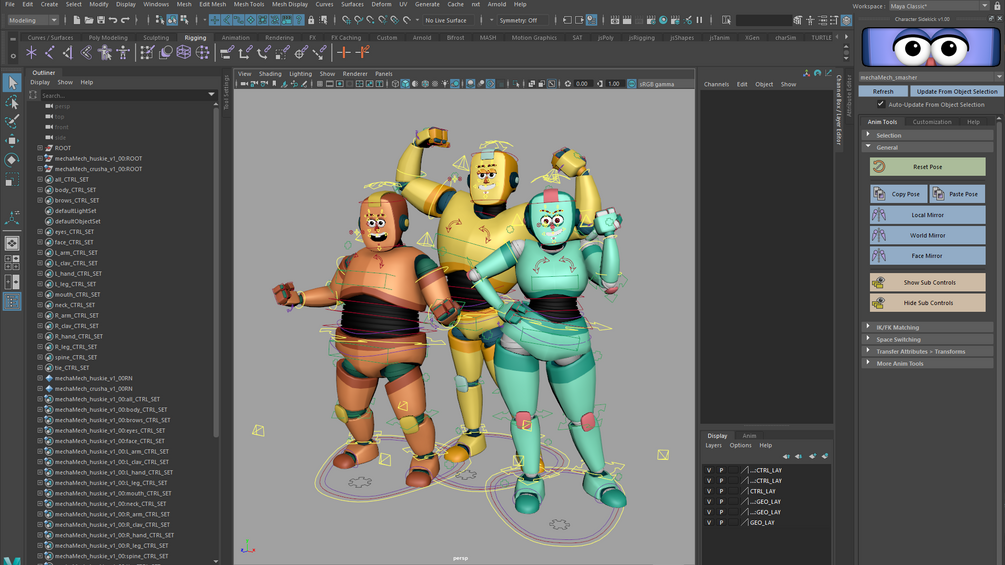
Task: Click the Outliner layout toggle icon
Action: click(12, 302)
